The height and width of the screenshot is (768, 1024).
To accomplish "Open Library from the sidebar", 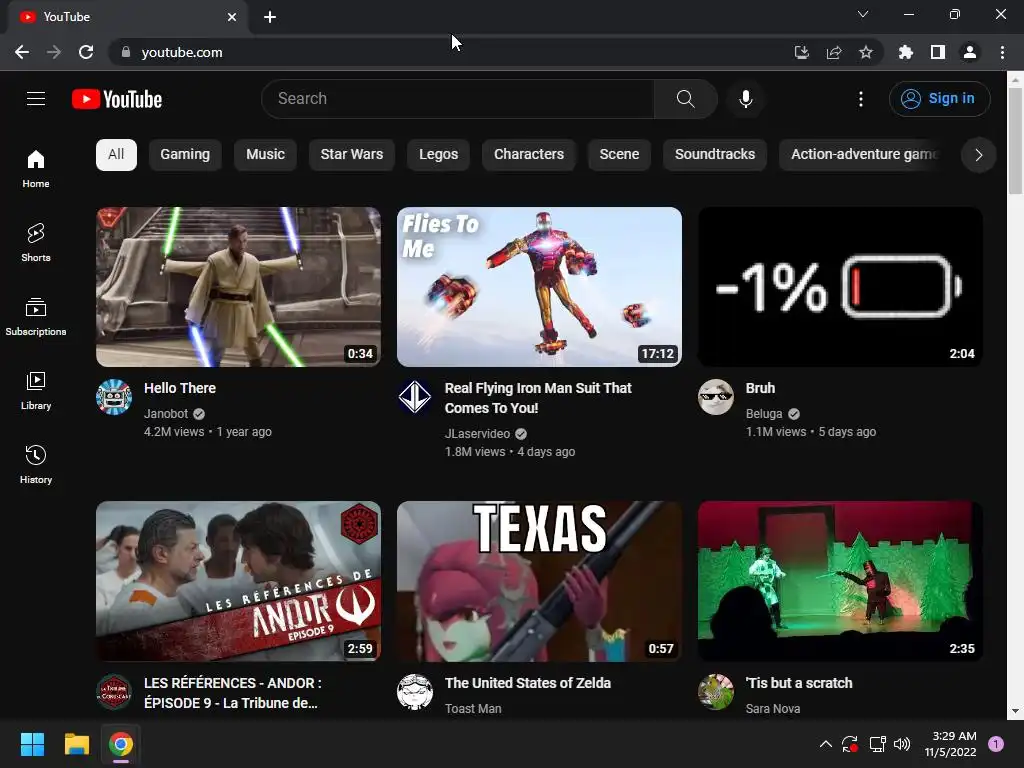I will pos(36,390).
